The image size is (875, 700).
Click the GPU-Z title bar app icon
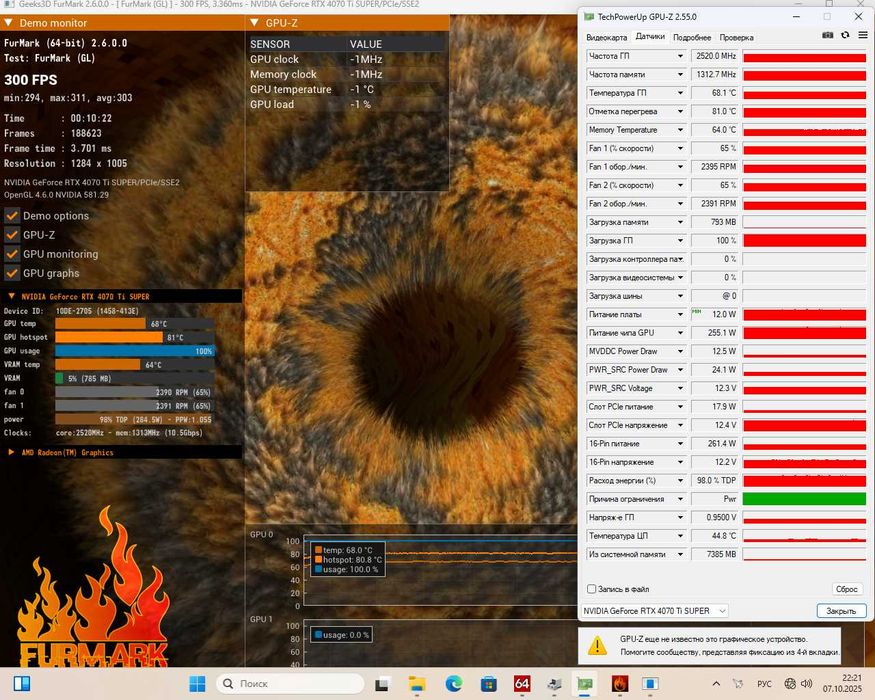pos(588,17)
